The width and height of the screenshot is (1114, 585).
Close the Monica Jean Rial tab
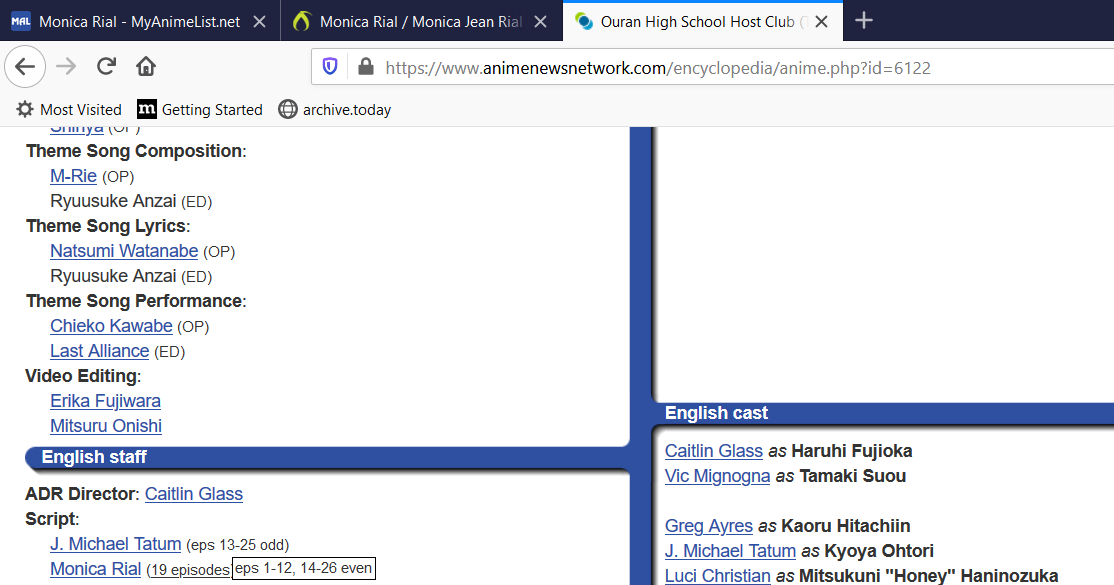tap(541, 22)
